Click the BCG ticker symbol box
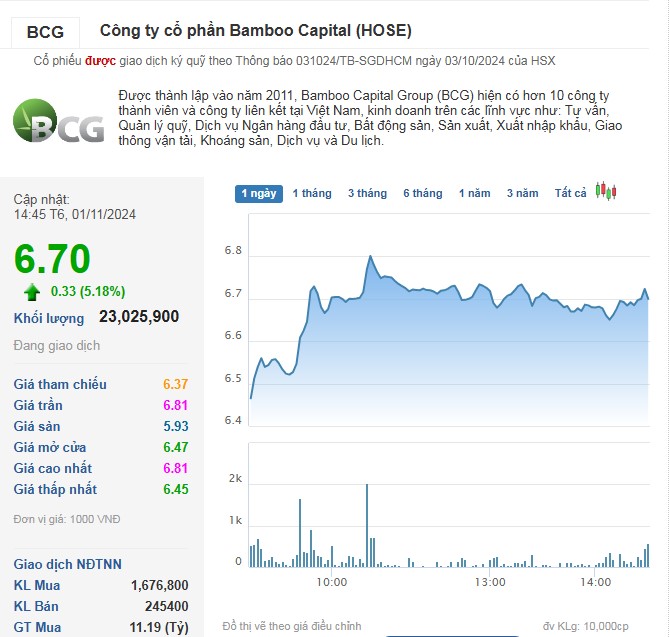 tap(45, 32)
